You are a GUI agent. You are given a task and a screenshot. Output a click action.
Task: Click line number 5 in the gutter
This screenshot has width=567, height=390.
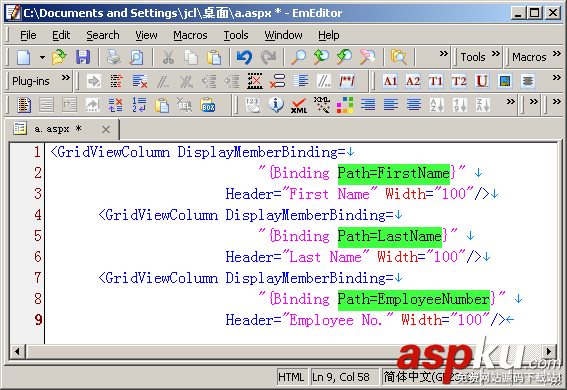point(38,236)
